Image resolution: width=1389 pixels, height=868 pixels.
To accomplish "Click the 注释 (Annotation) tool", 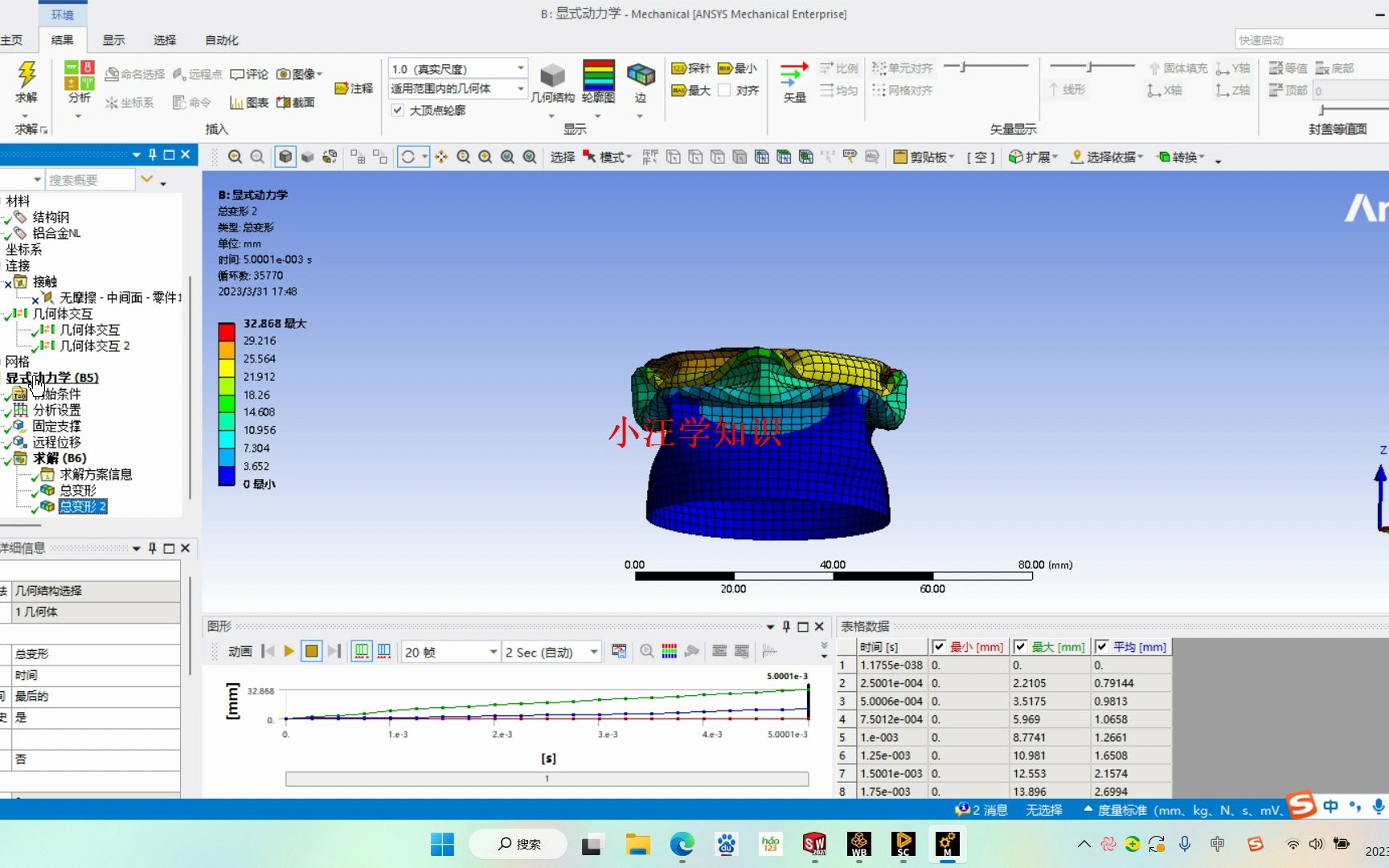I will click(354, 88).
